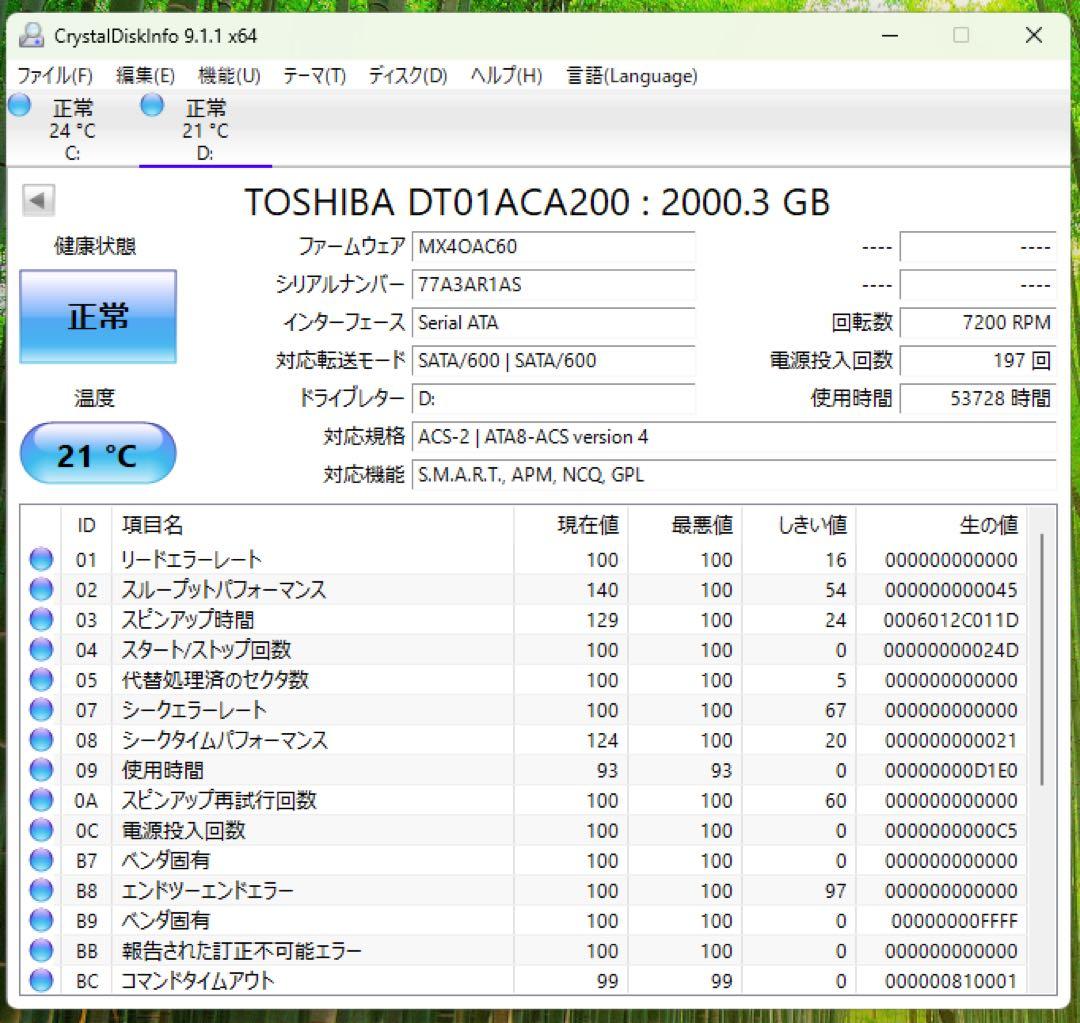Open the ディスク(D) menu
The height and width of the screenshot is (1023, 1080).
pyautogui.click(x=405, y=75)
